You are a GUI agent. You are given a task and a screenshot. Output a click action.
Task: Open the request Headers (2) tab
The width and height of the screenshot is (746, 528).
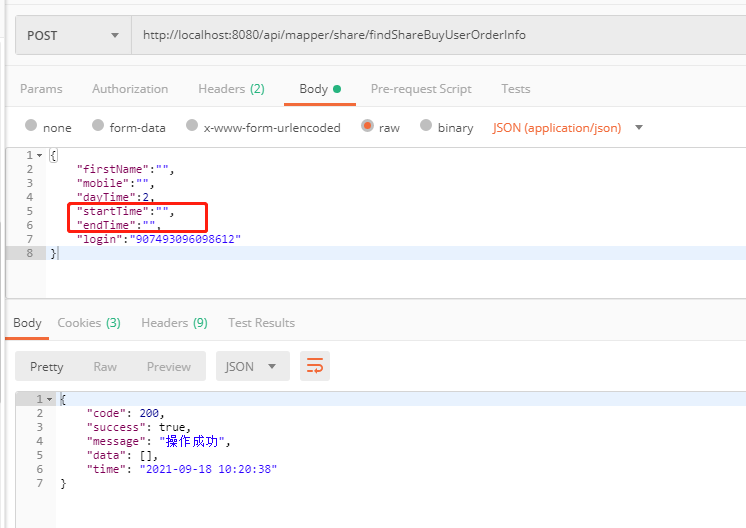[231, 89]
